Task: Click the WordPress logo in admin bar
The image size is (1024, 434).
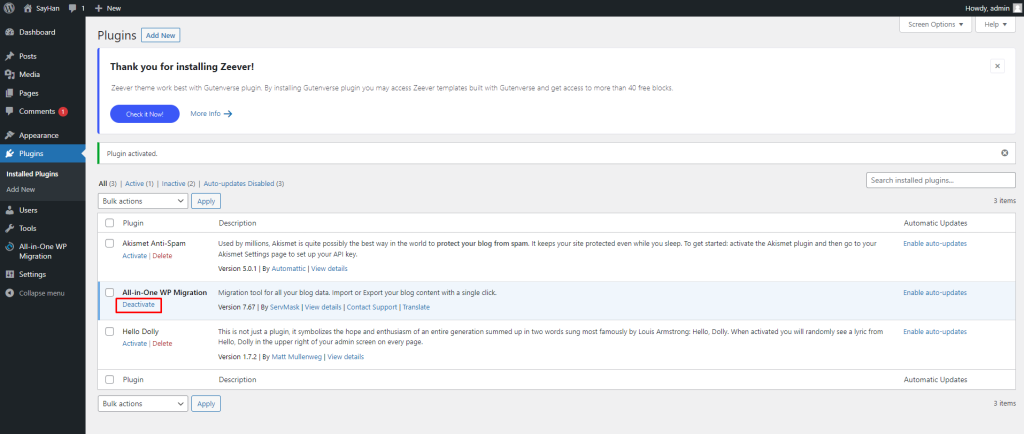Action: (8, 8)
